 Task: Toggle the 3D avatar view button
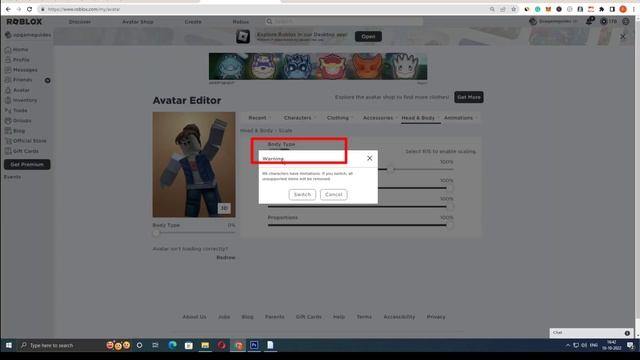tap(224, 208)
